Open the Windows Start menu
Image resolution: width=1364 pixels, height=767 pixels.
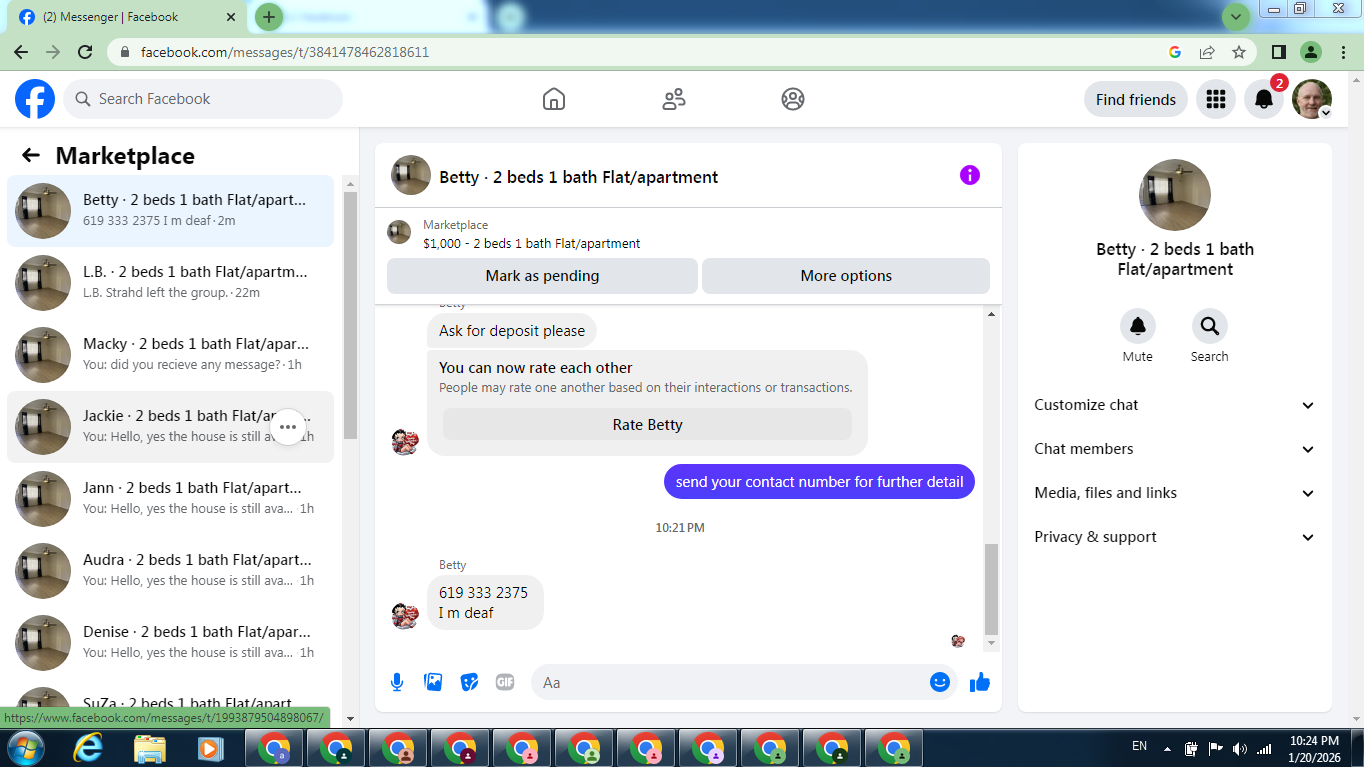click(25, 748)
